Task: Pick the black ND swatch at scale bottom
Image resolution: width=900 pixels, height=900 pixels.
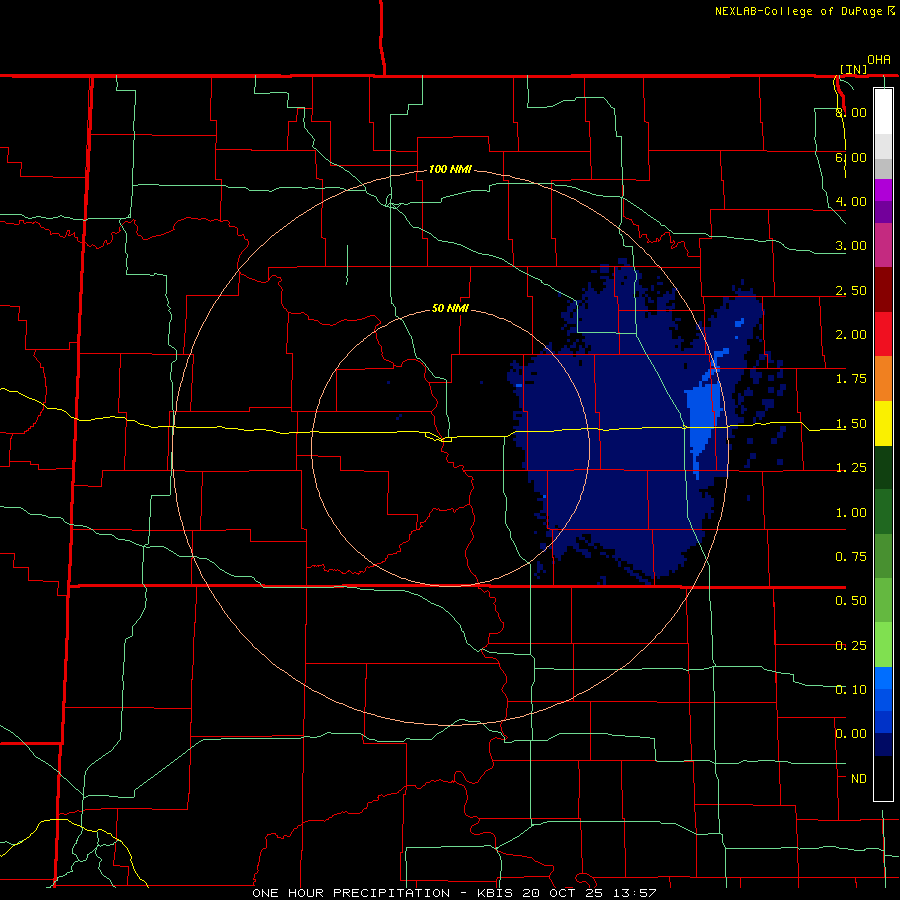Action: 883,778
